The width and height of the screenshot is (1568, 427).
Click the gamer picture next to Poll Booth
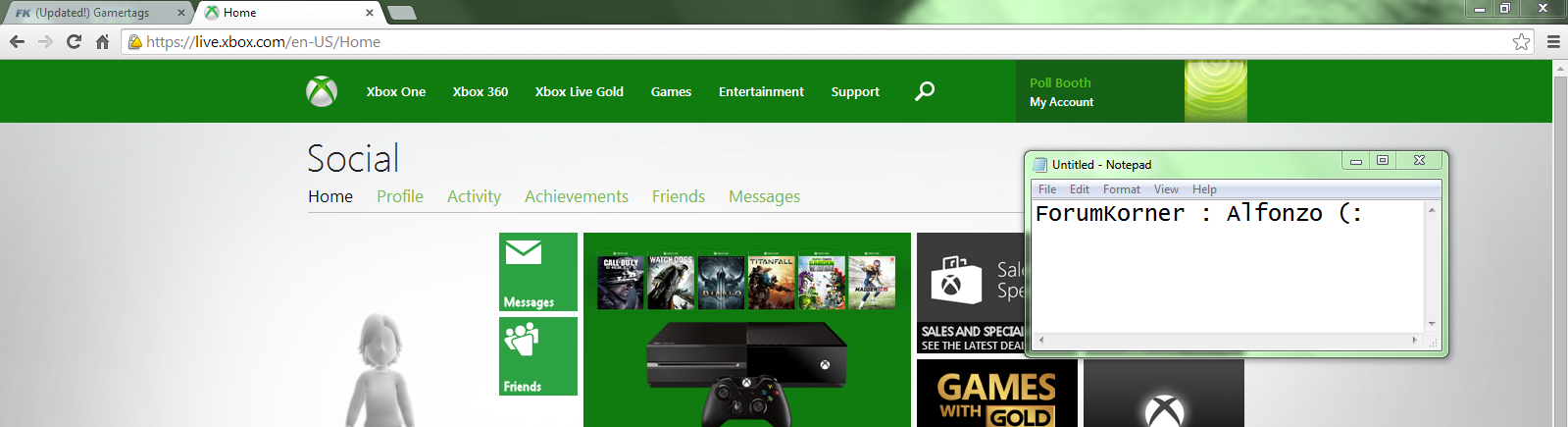1216,91
